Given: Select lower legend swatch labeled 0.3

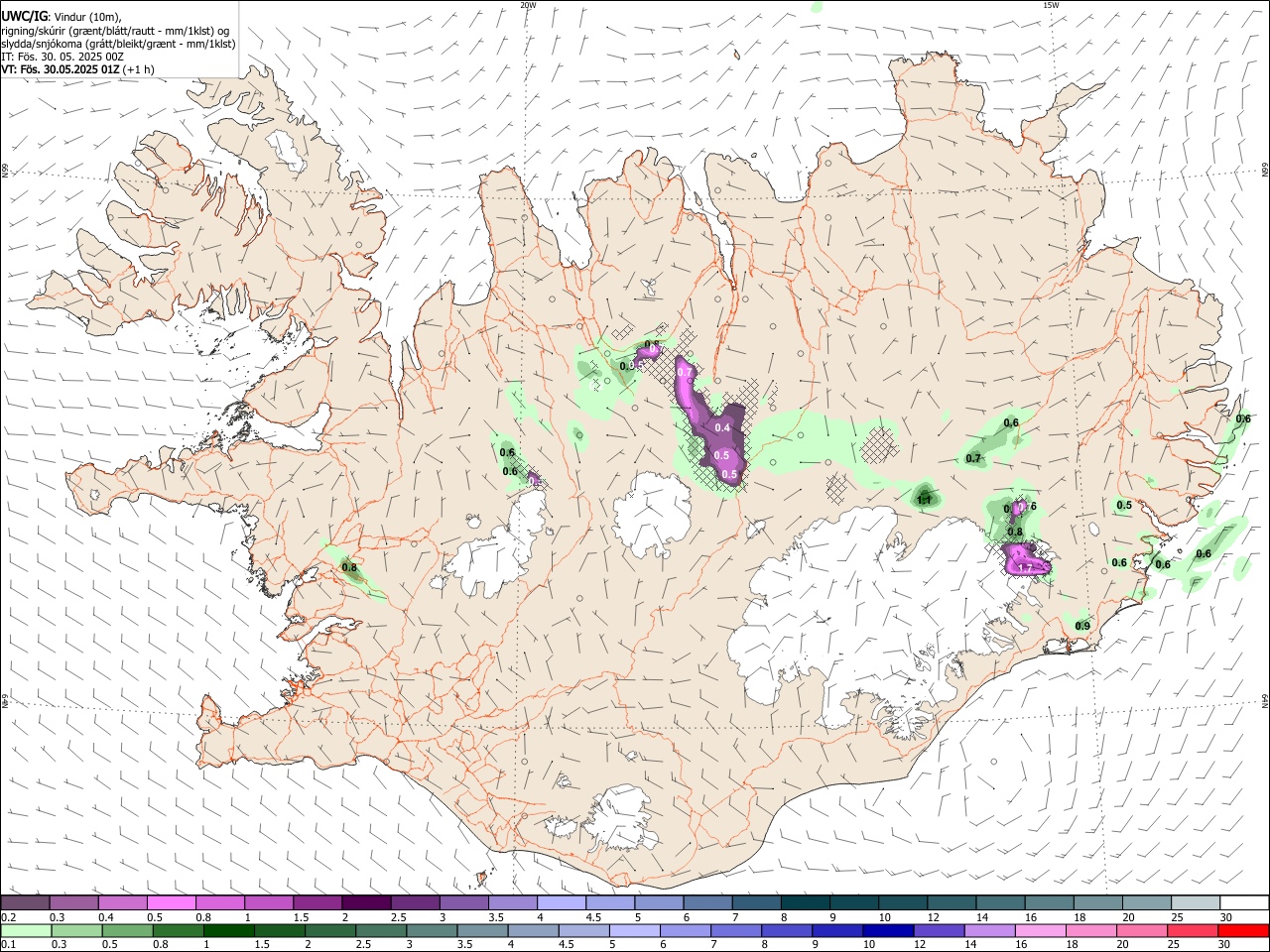Looking at the screenshot, I should tap(77, 930).
